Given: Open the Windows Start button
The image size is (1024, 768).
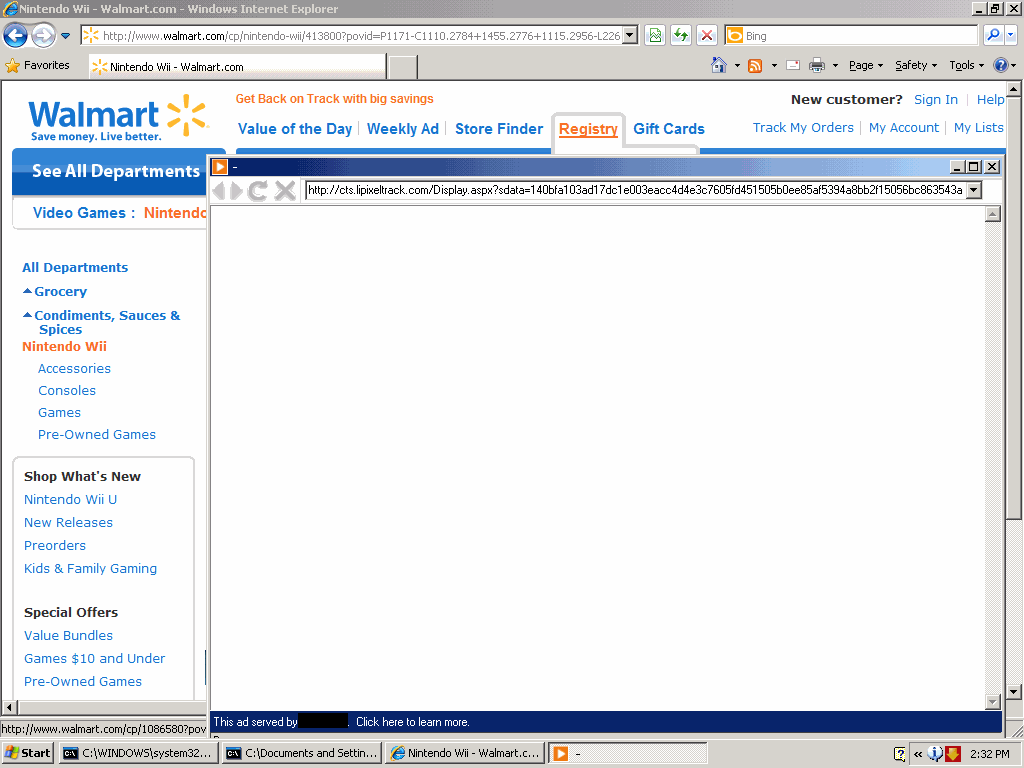Looking at the screenshot, I should tap(27, 753).
